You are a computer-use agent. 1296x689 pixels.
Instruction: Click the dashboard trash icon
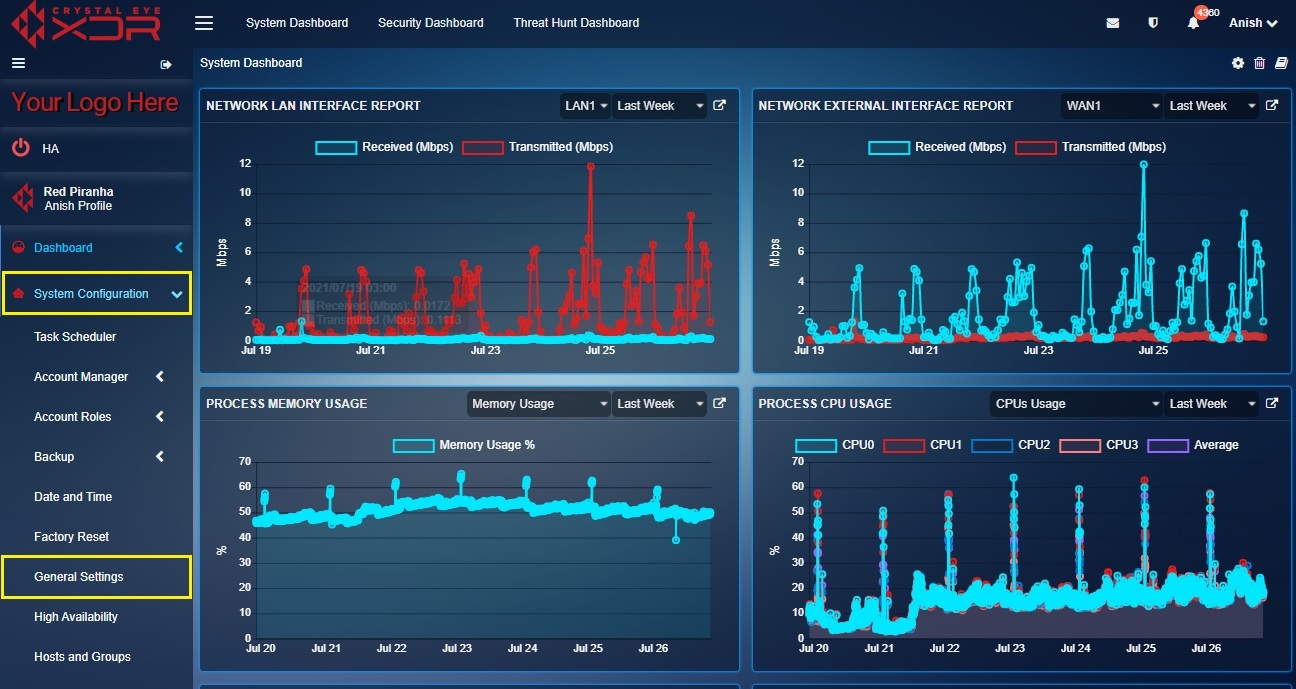pyautogui.click(x=1259, y=63)
